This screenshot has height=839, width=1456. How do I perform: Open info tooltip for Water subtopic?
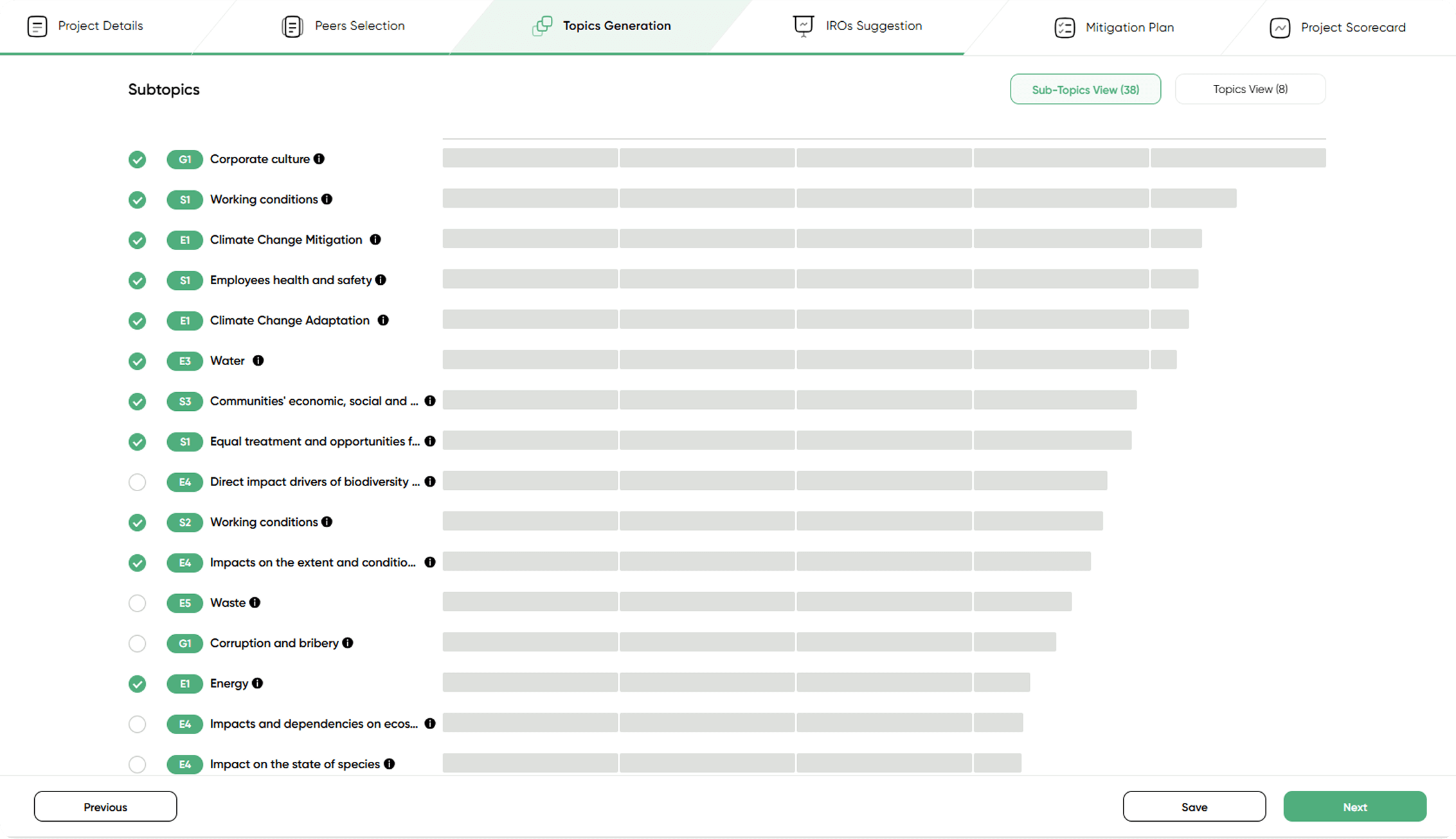[258, 361]
